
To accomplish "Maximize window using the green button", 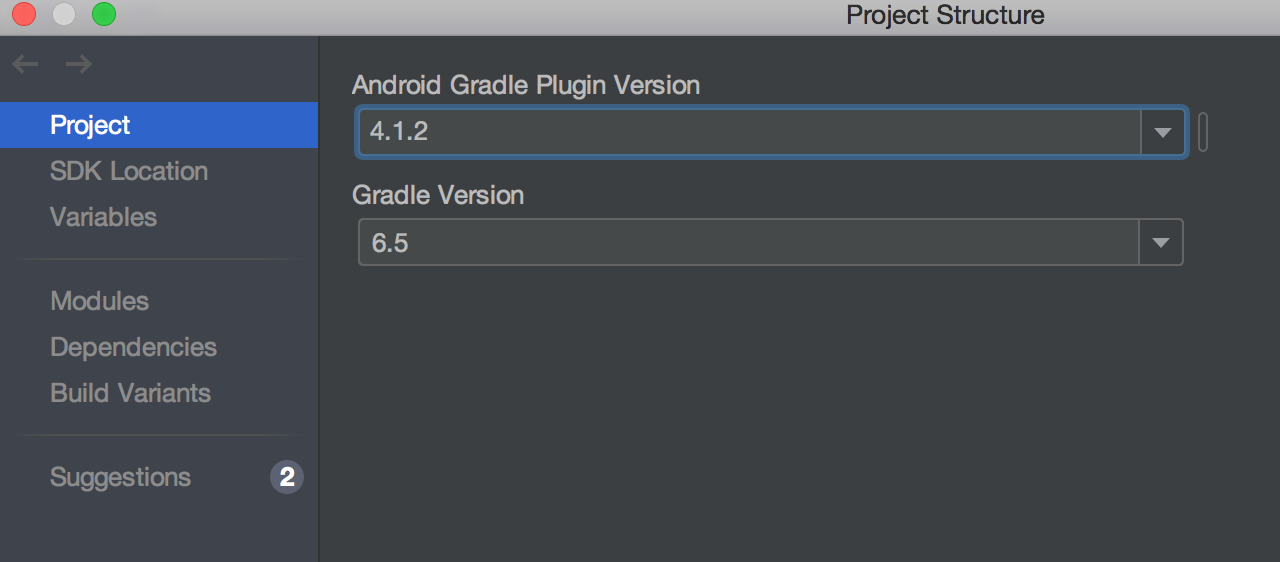I will 104,14.
